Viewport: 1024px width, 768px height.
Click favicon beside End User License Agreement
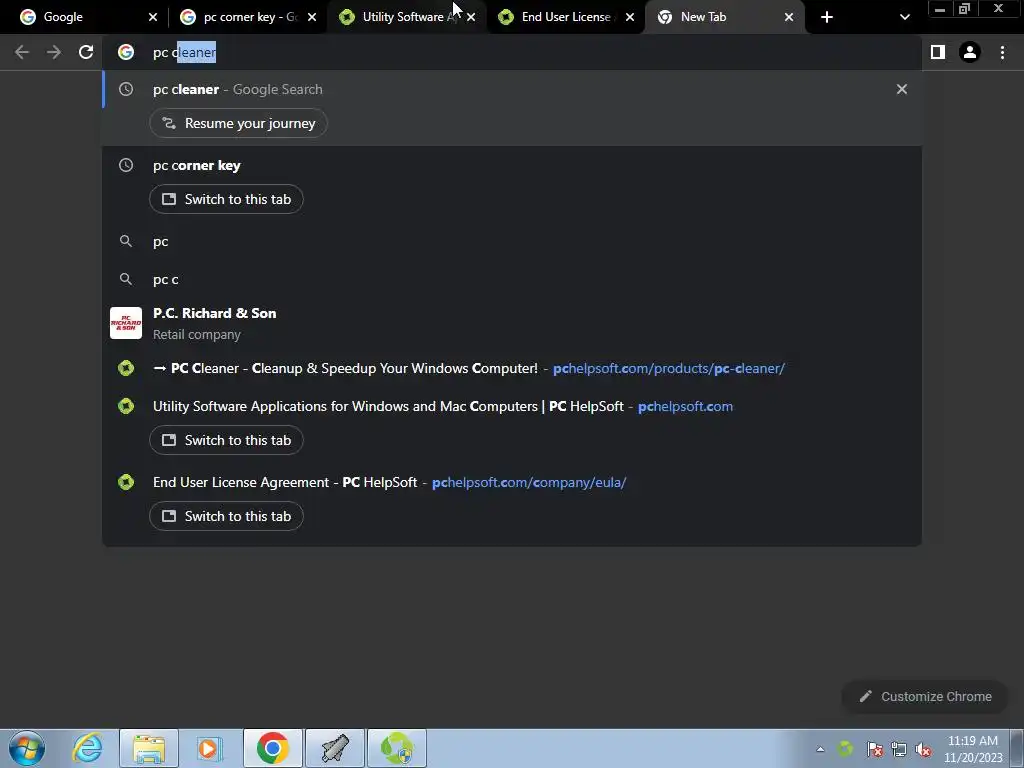click(x=126, y=483)
